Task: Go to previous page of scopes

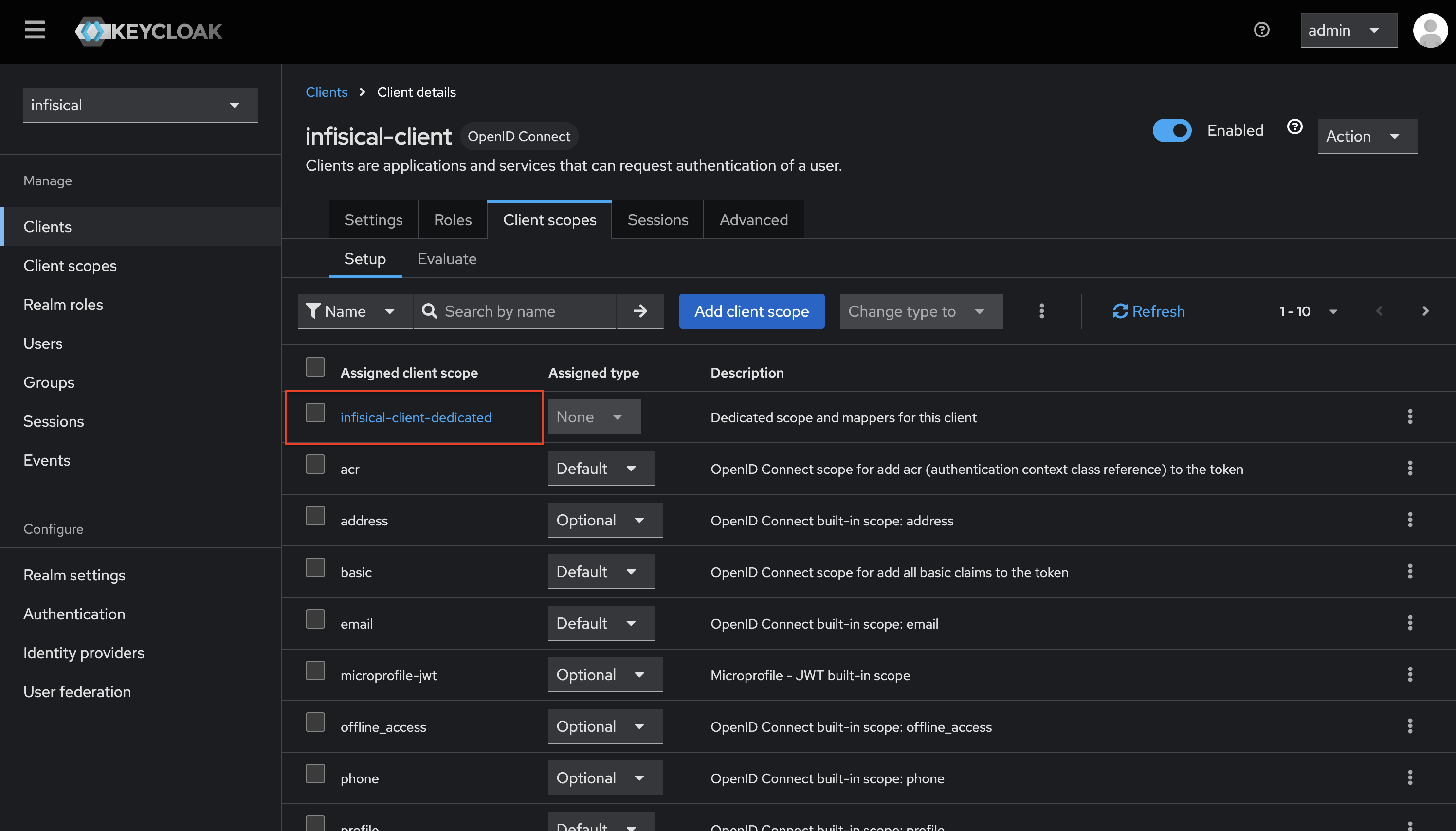Action: click(1379, 311)
